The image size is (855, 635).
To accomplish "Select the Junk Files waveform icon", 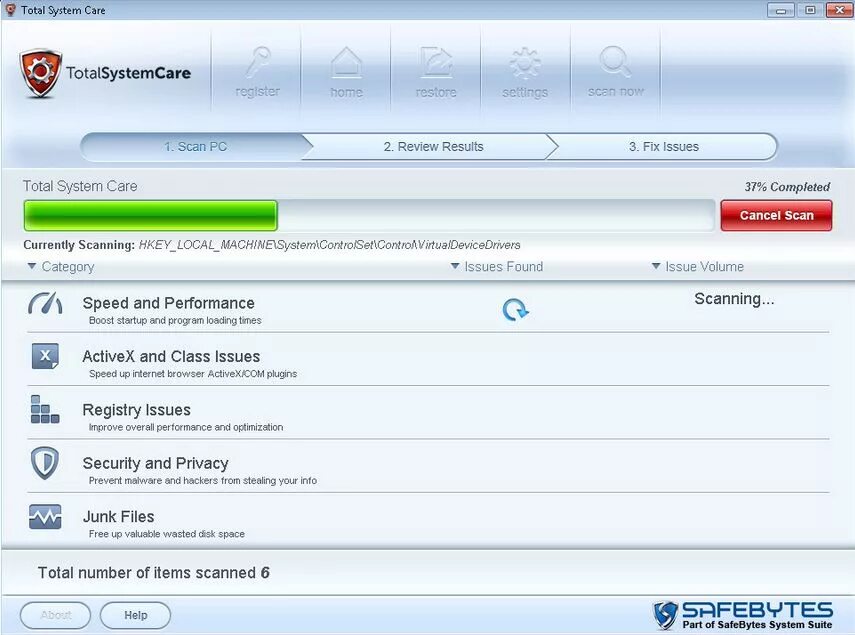I will tap(44, 517).
